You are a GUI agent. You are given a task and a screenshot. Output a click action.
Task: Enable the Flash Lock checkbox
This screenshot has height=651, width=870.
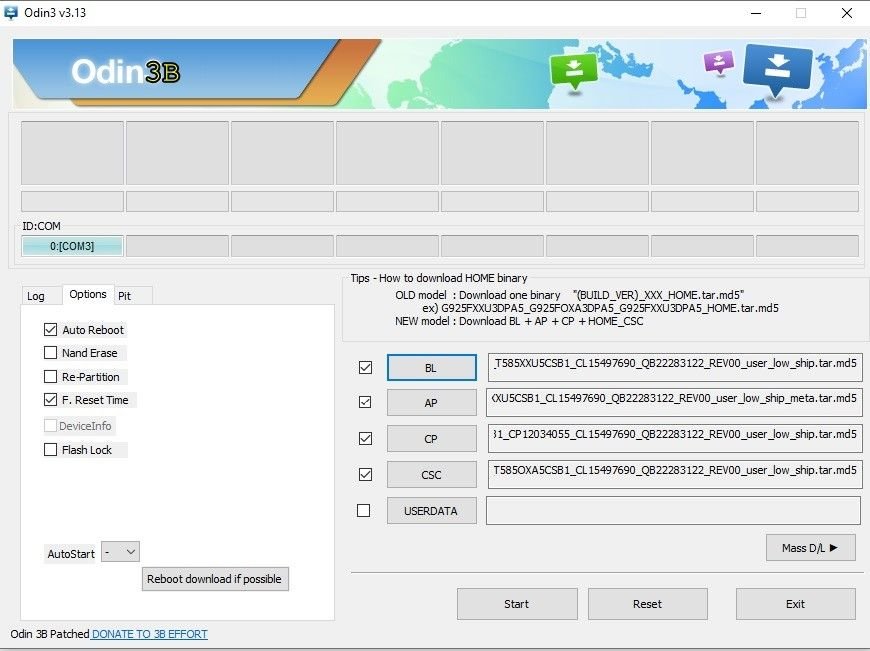coord(50,450)
